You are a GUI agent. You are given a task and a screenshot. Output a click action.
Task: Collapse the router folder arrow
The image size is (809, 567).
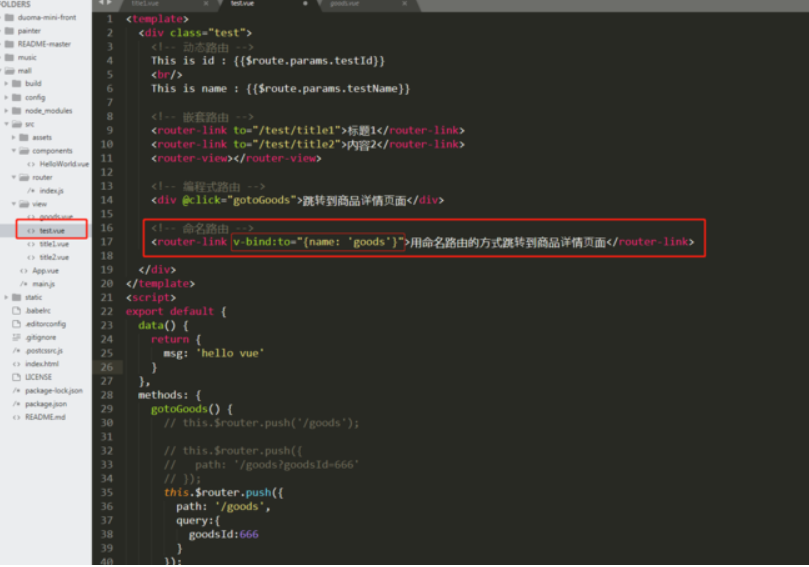click(13, 177)
